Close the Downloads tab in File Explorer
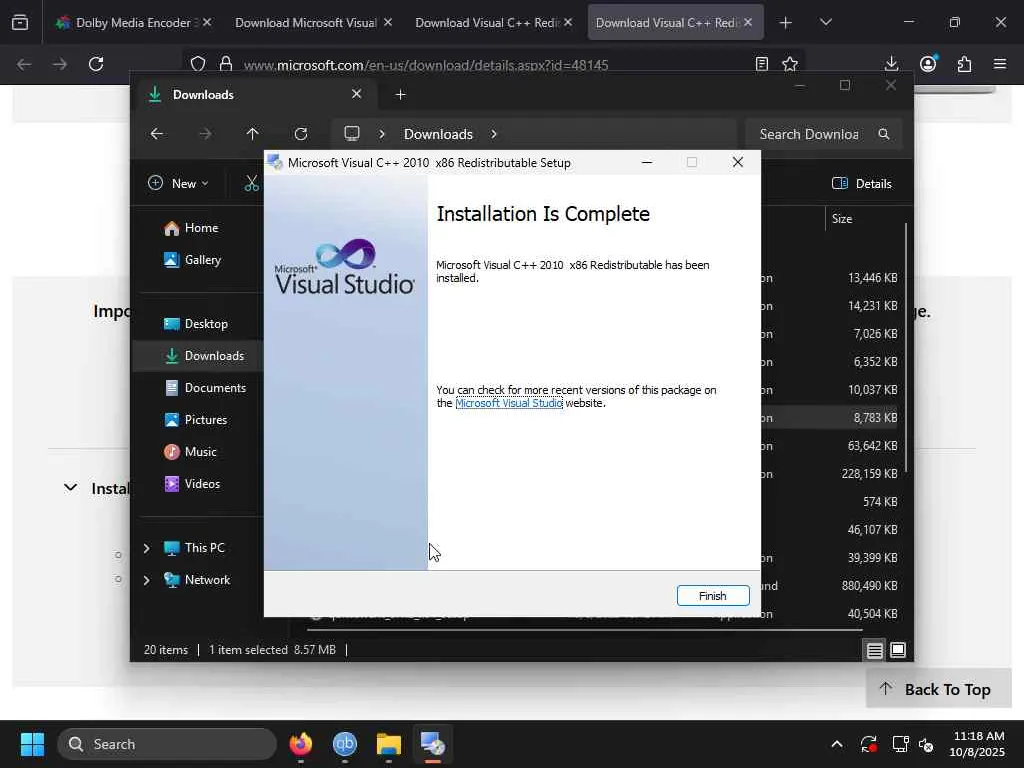 point(357,94)
